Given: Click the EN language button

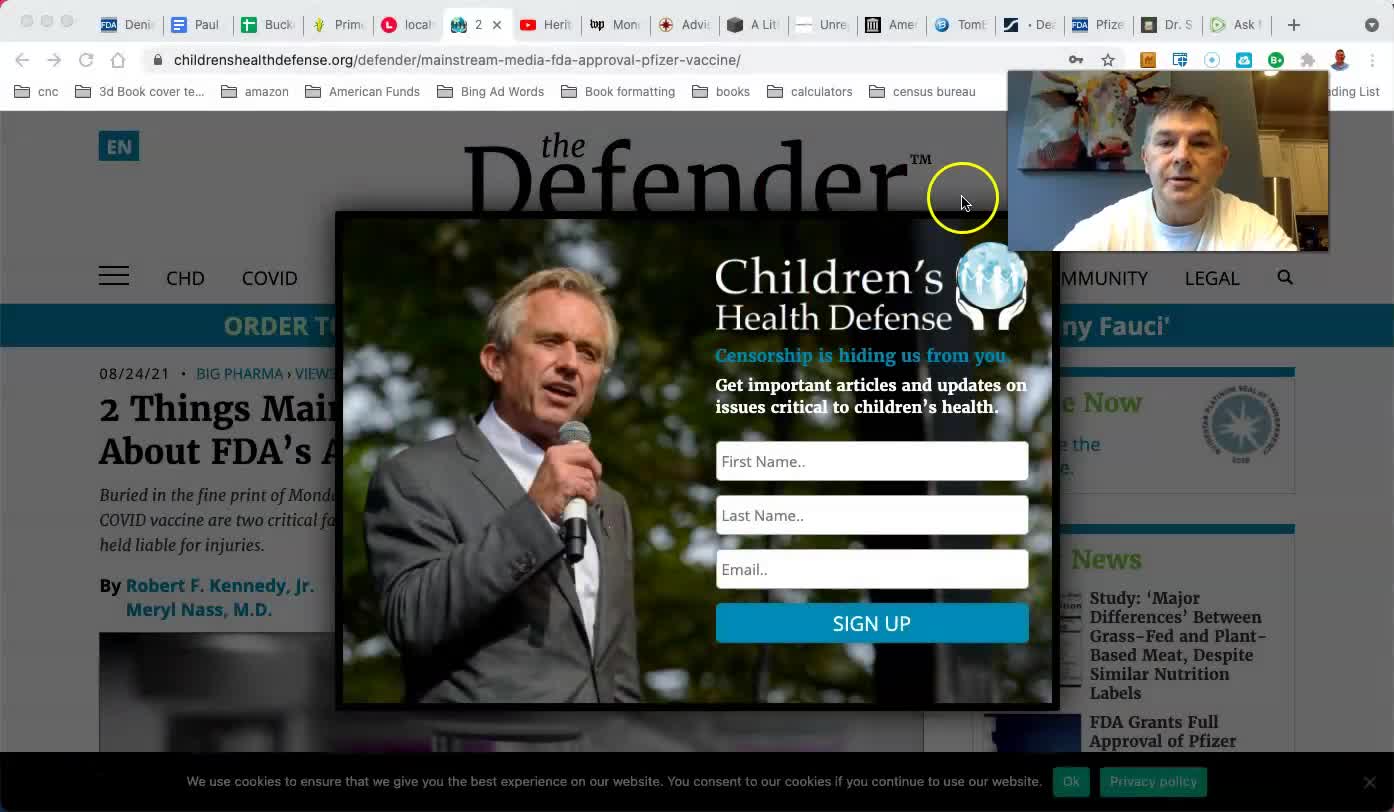Looking at the screenshot, I should (119, 147).
